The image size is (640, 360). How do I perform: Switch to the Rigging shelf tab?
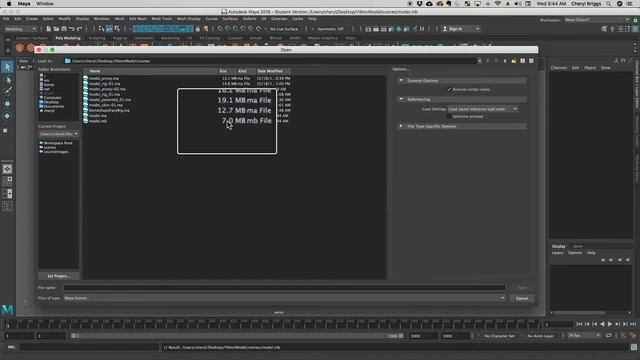tap(120, 38)
